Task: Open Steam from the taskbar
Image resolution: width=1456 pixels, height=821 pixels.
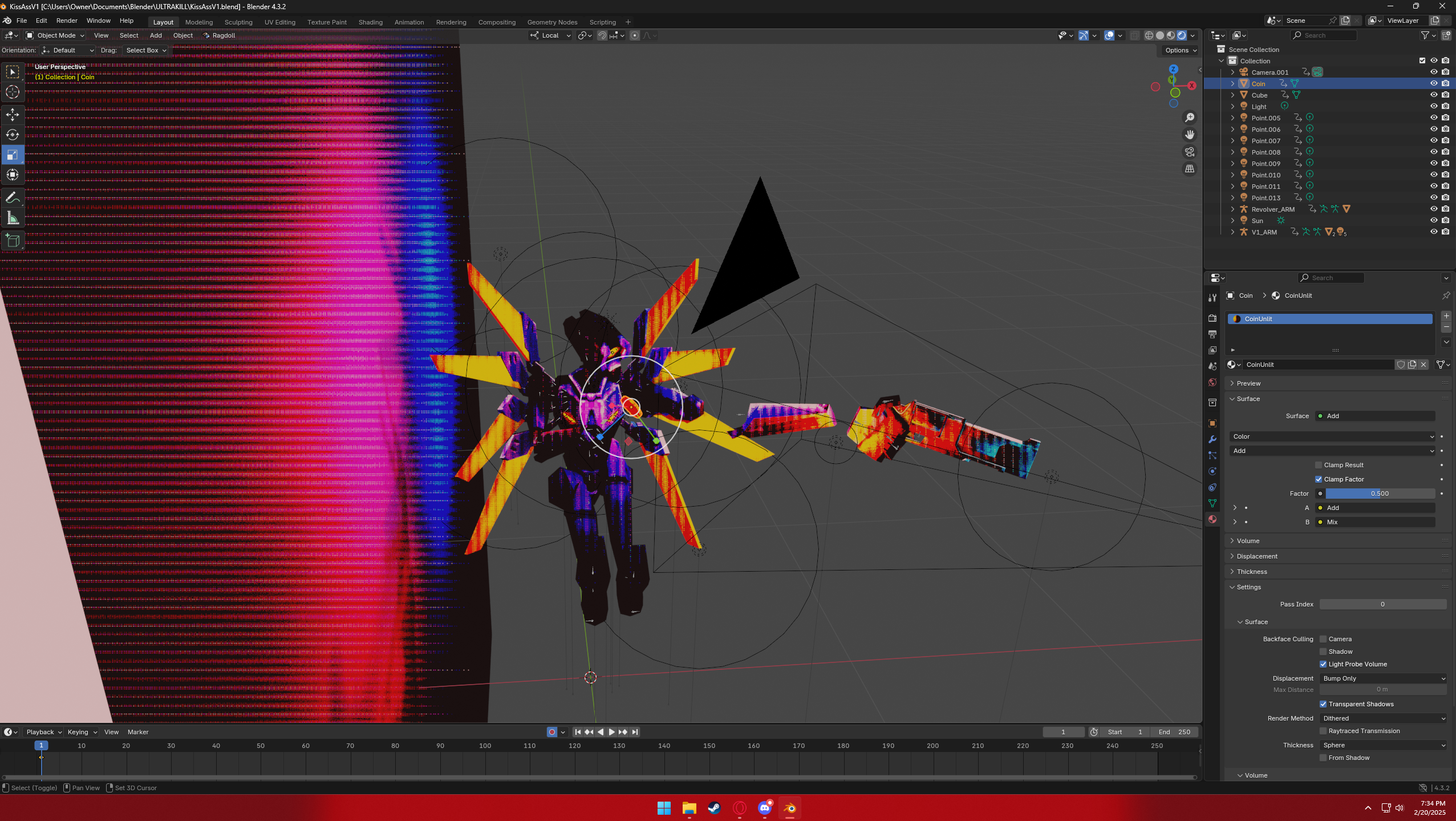Action: pos(714,808)
